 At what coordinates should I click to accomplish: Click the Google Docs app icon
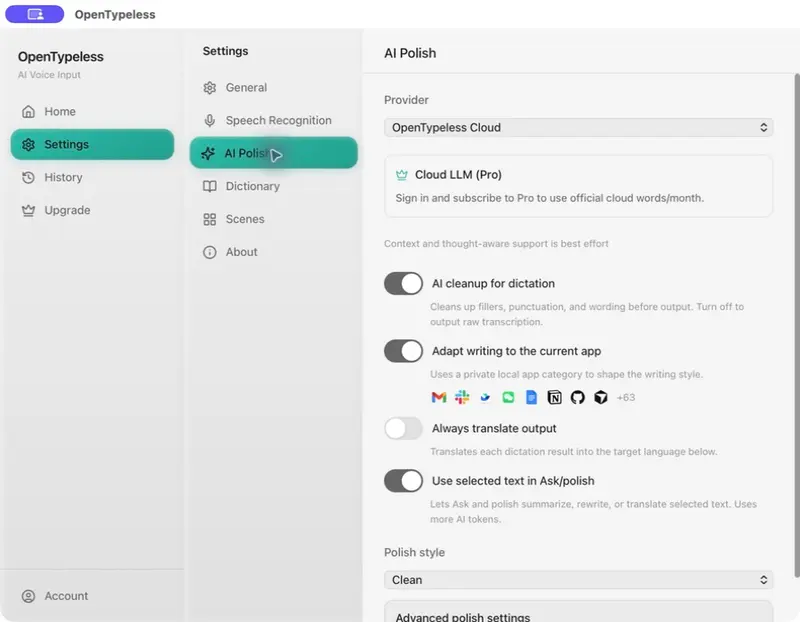[531, 397]
